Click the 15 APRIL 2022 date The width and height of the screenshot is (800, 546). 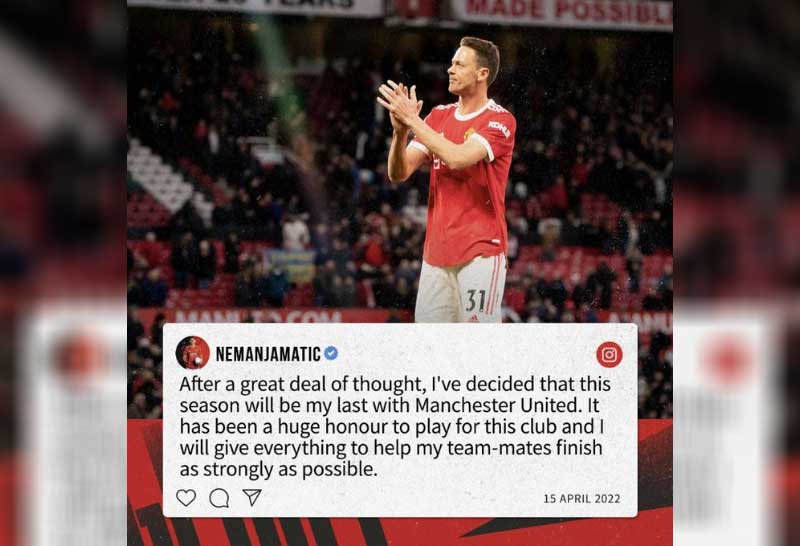click(582, 499)
